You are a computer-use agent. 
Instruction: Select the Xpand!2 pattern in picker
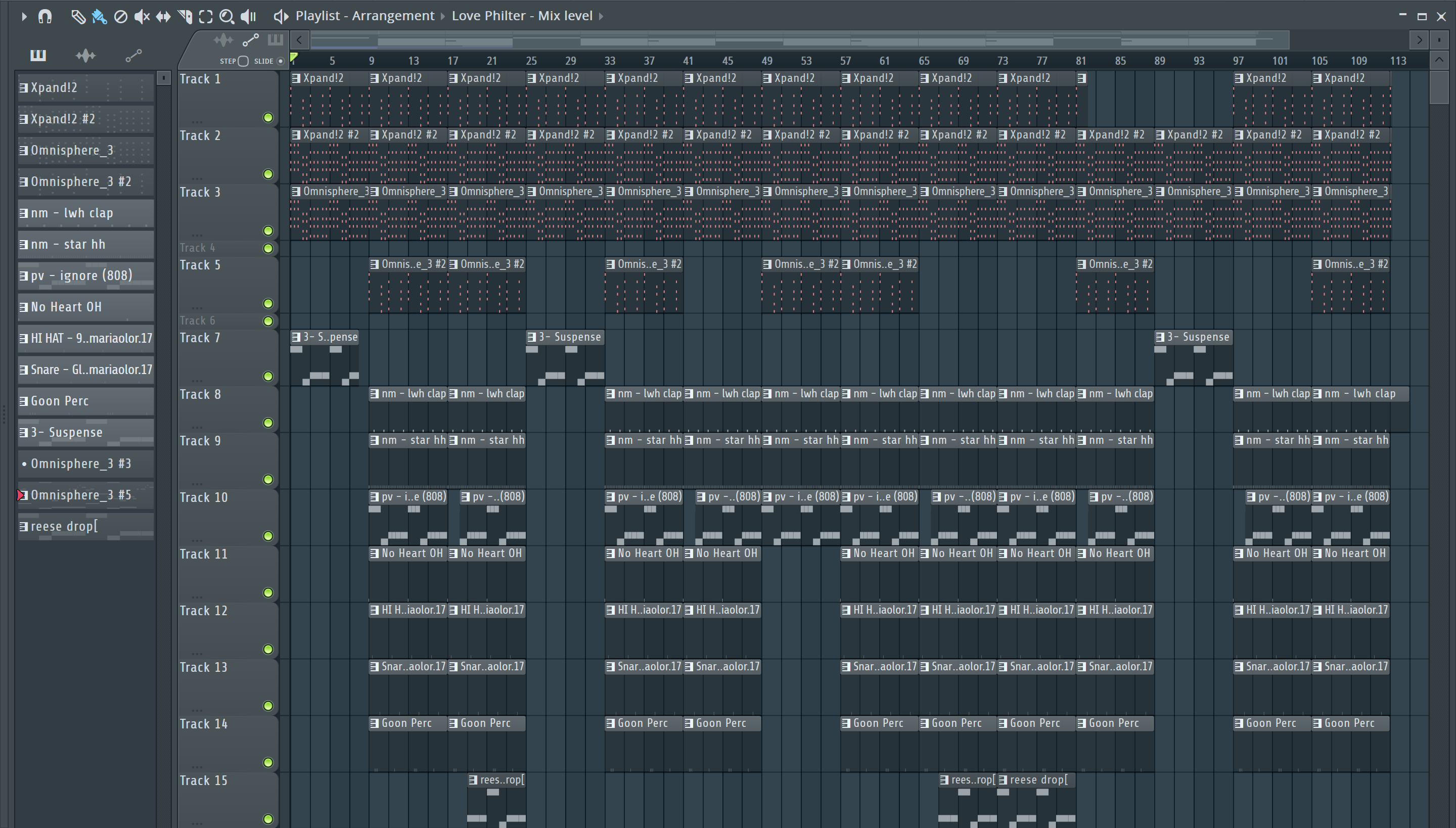(86, 87)
